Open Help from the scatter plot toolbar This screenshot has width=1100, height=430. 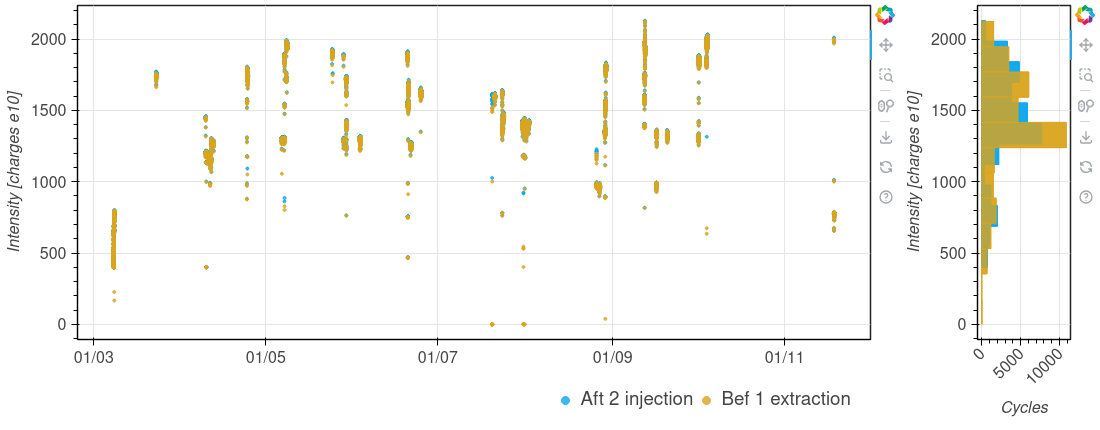pyautogui.click(x=885, y=197)
